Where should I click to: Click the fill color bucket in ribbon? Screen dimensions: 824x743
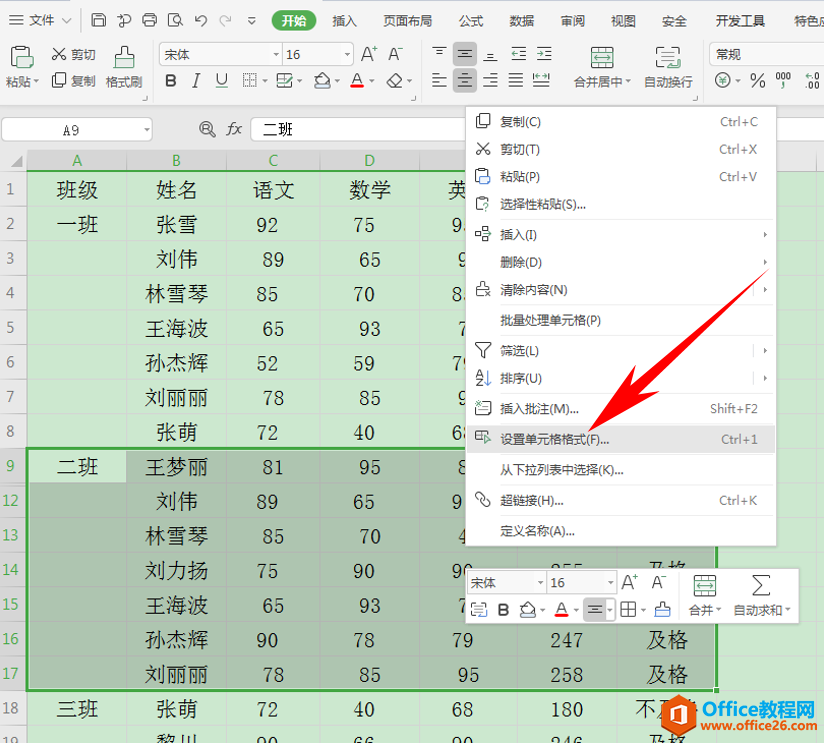322,81
